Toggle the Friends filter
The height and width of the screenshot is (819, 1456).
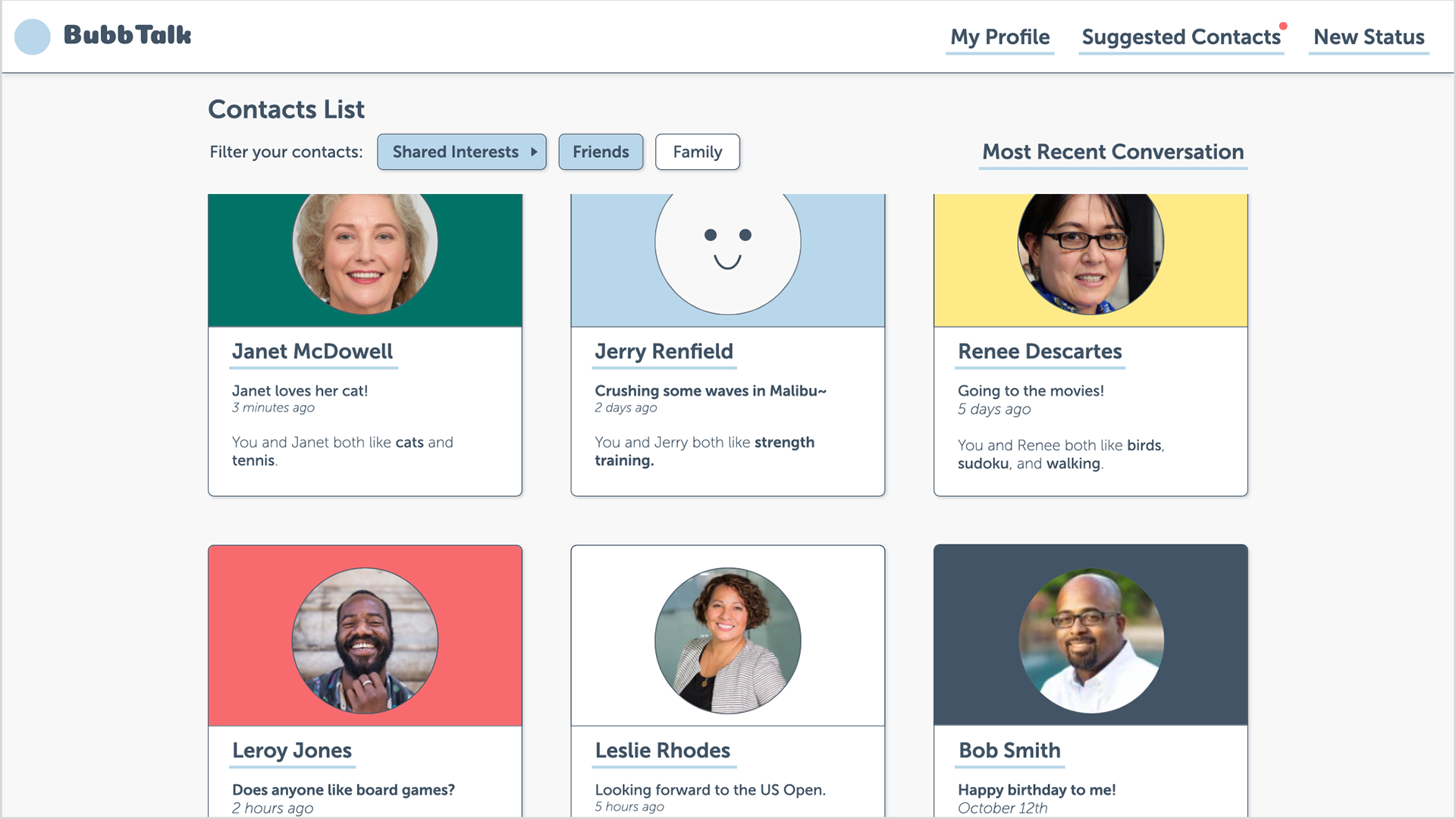[x=601, y=152]
